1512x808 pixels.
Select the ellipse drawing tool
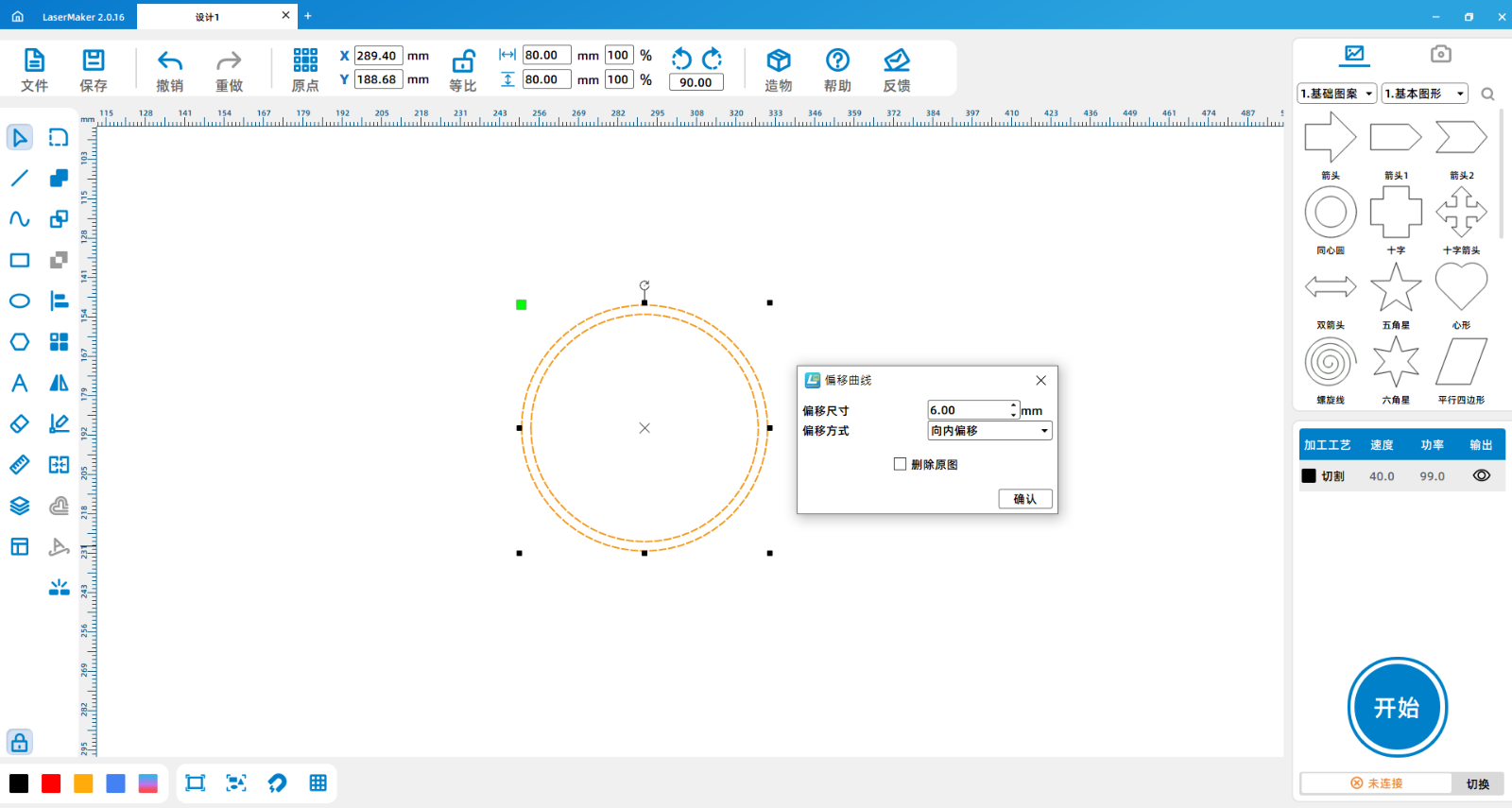click(x=20, y=301)
